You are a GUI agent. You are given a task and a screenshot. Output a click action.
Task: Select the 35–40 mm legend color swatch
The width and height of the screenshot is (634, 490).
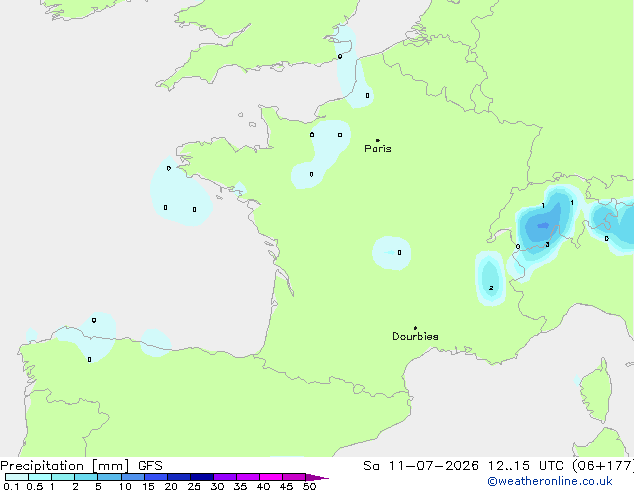(x=248, y=477)
